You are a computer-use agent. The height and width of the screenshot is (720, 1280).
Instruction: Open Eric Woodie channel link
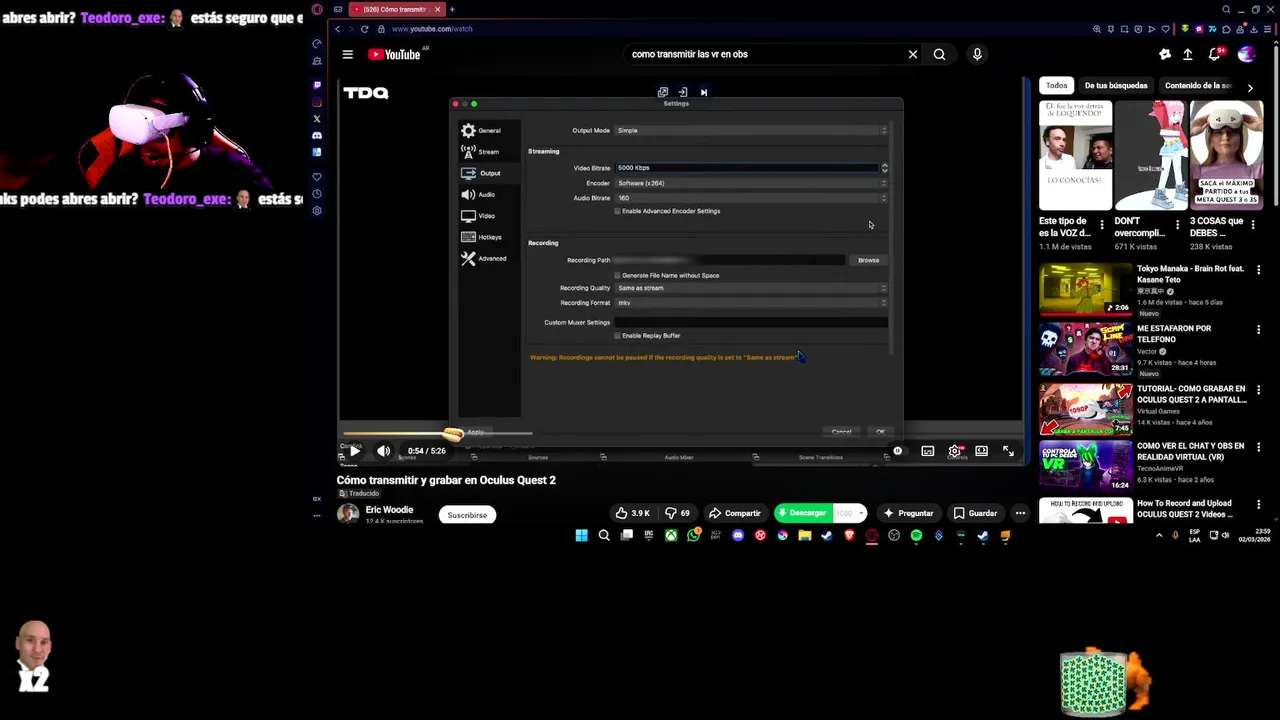(x=389, y=510)
